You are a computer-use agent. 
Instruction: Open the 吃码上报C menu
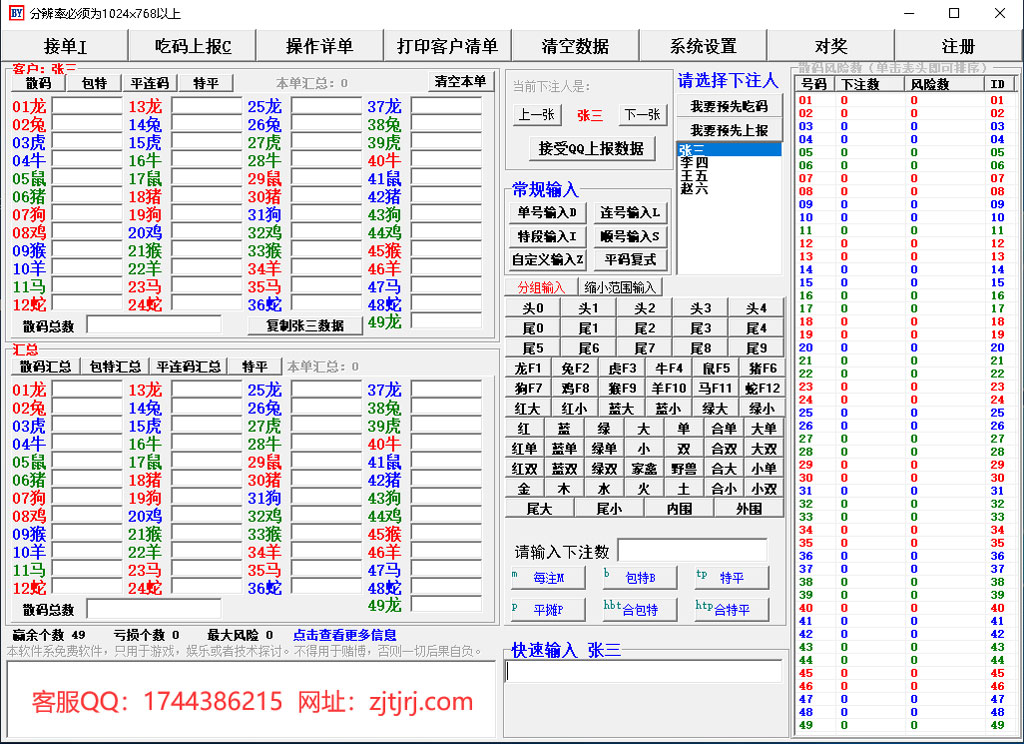click(x=193, y=46)
